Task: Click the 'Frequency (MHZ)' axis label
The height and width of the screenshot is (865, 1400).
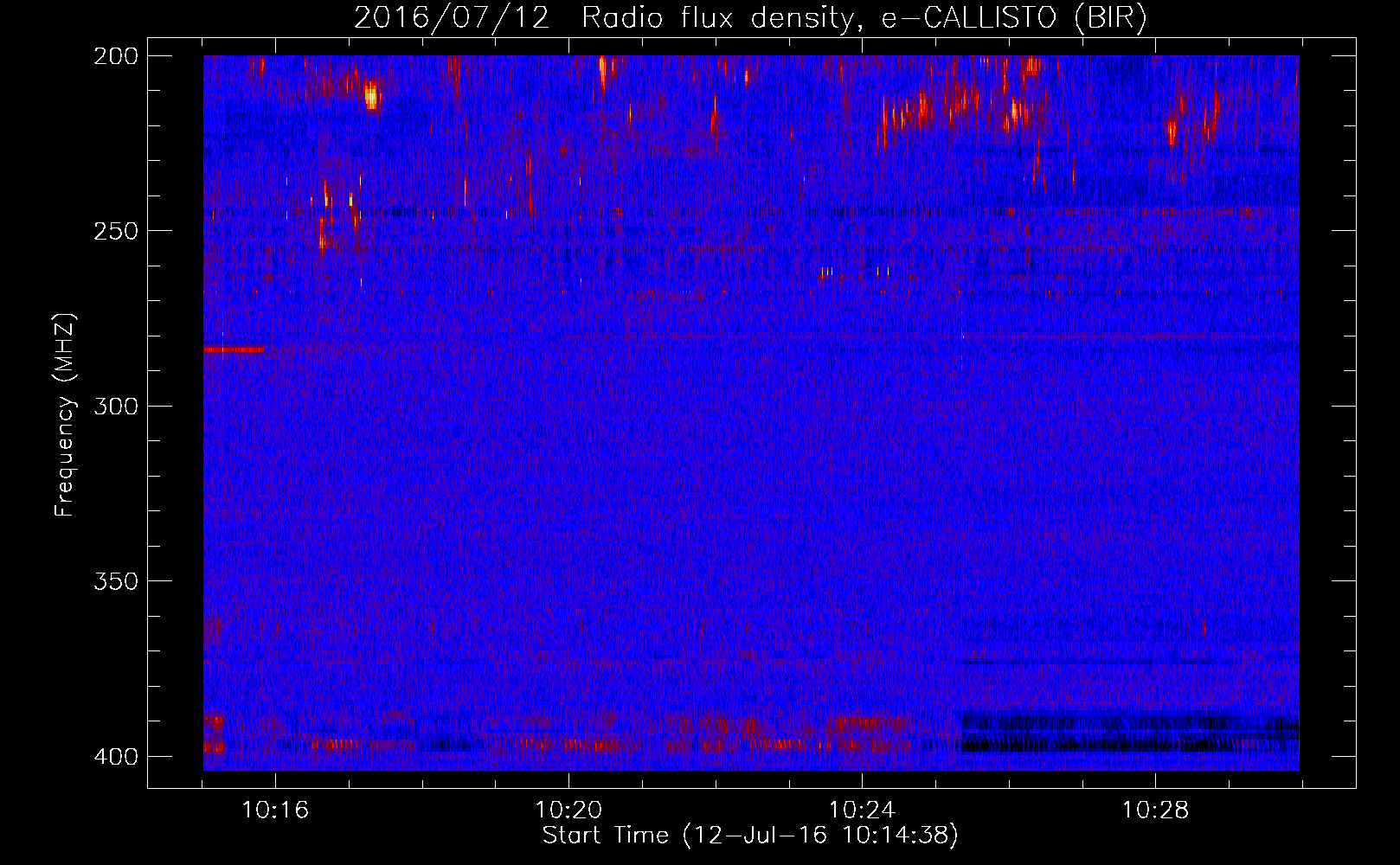Action: [x=64, y=415]
